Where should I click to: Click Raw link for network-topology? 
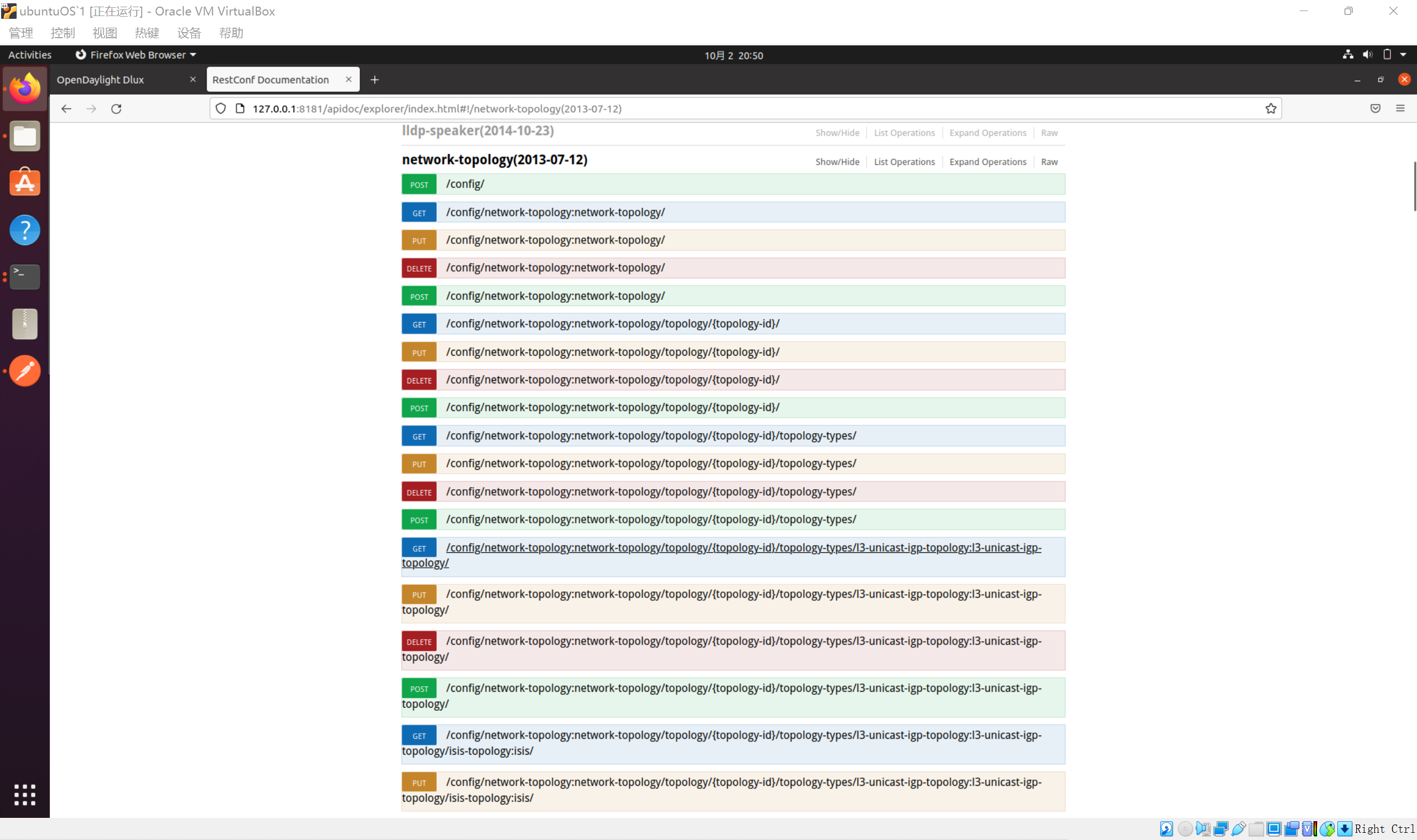coord(1048,162)
